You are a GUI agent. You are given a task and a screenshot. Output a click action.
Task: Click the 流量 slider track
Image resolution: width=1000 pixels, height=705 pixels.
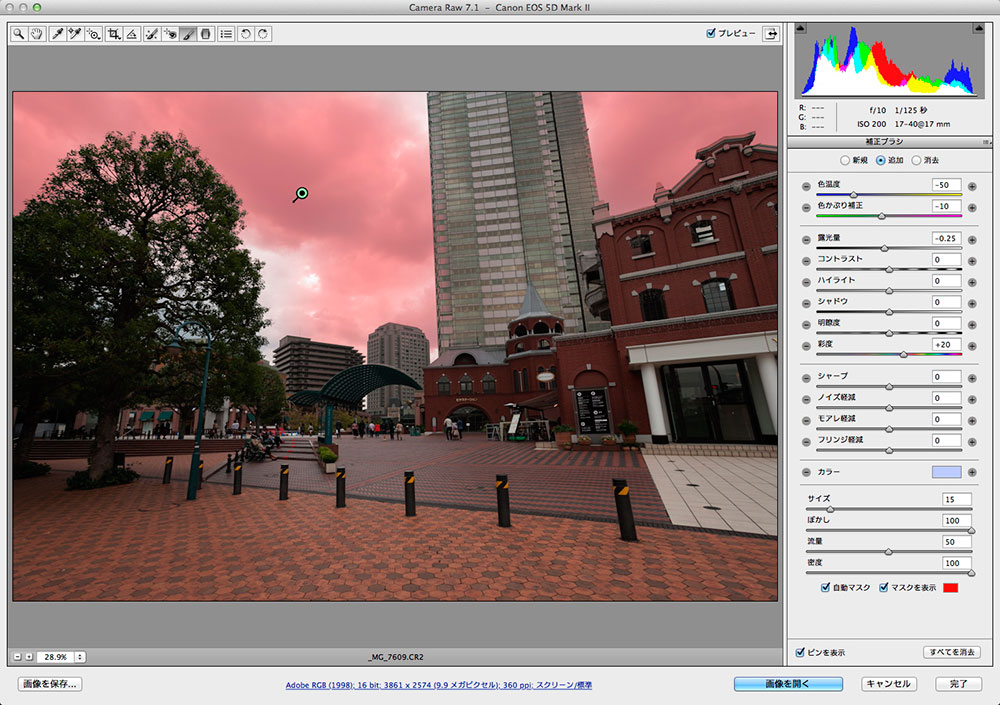[x=889, y=551]
